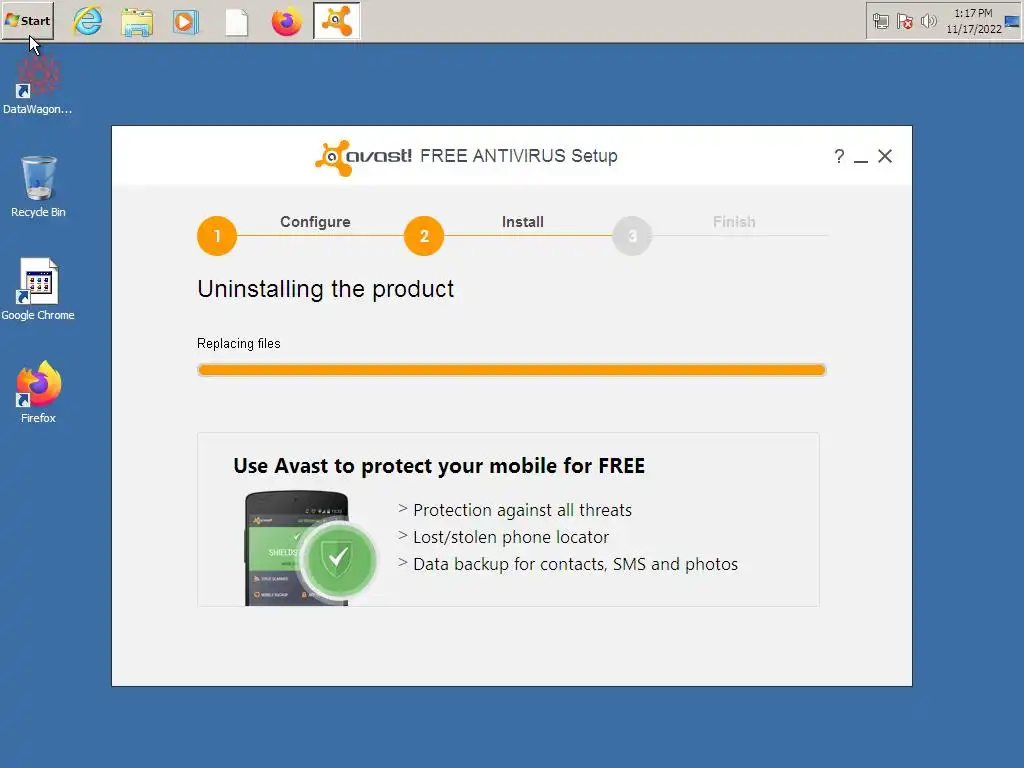Select the Avast setup taskbar button
1024x768 pixels.
click(x=336, y=21)
